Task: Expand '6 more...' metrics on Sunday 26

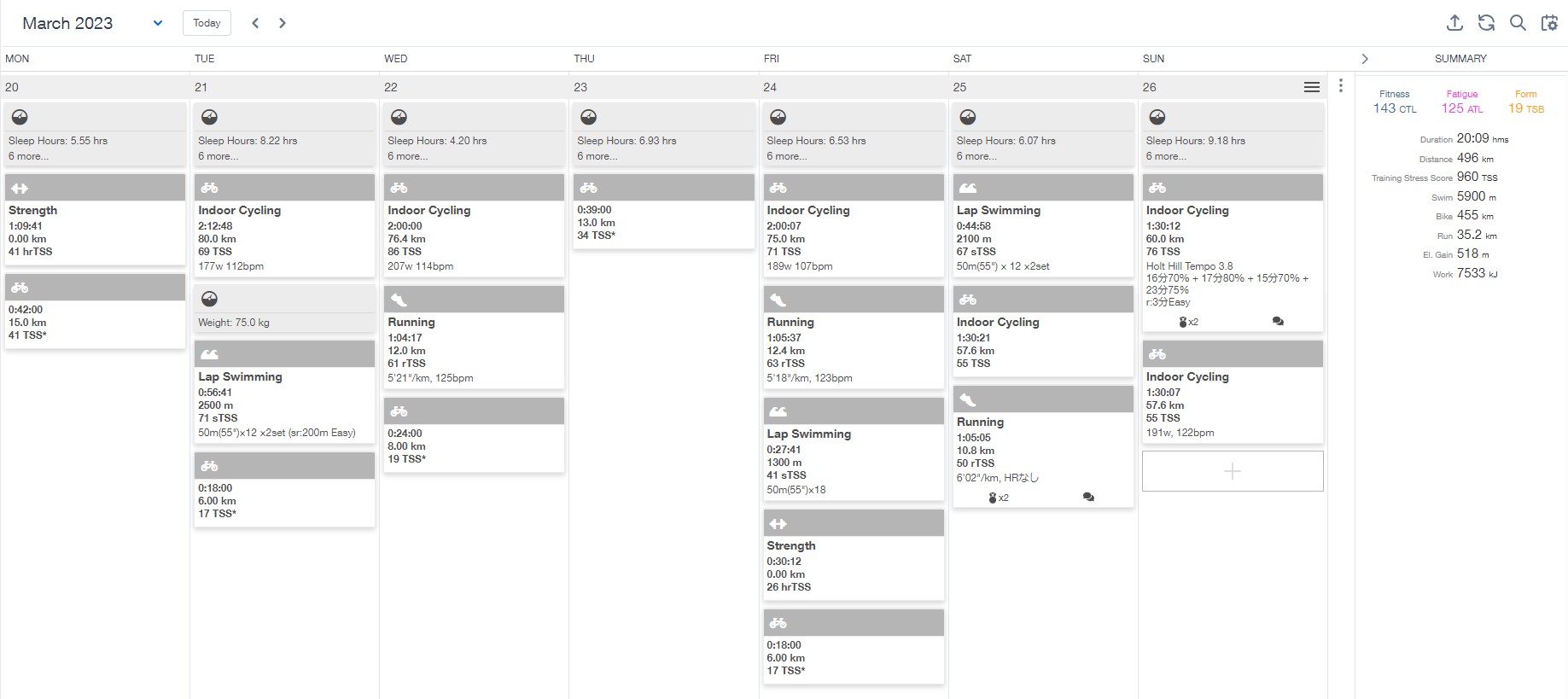Action: [x=1166, y=156]
